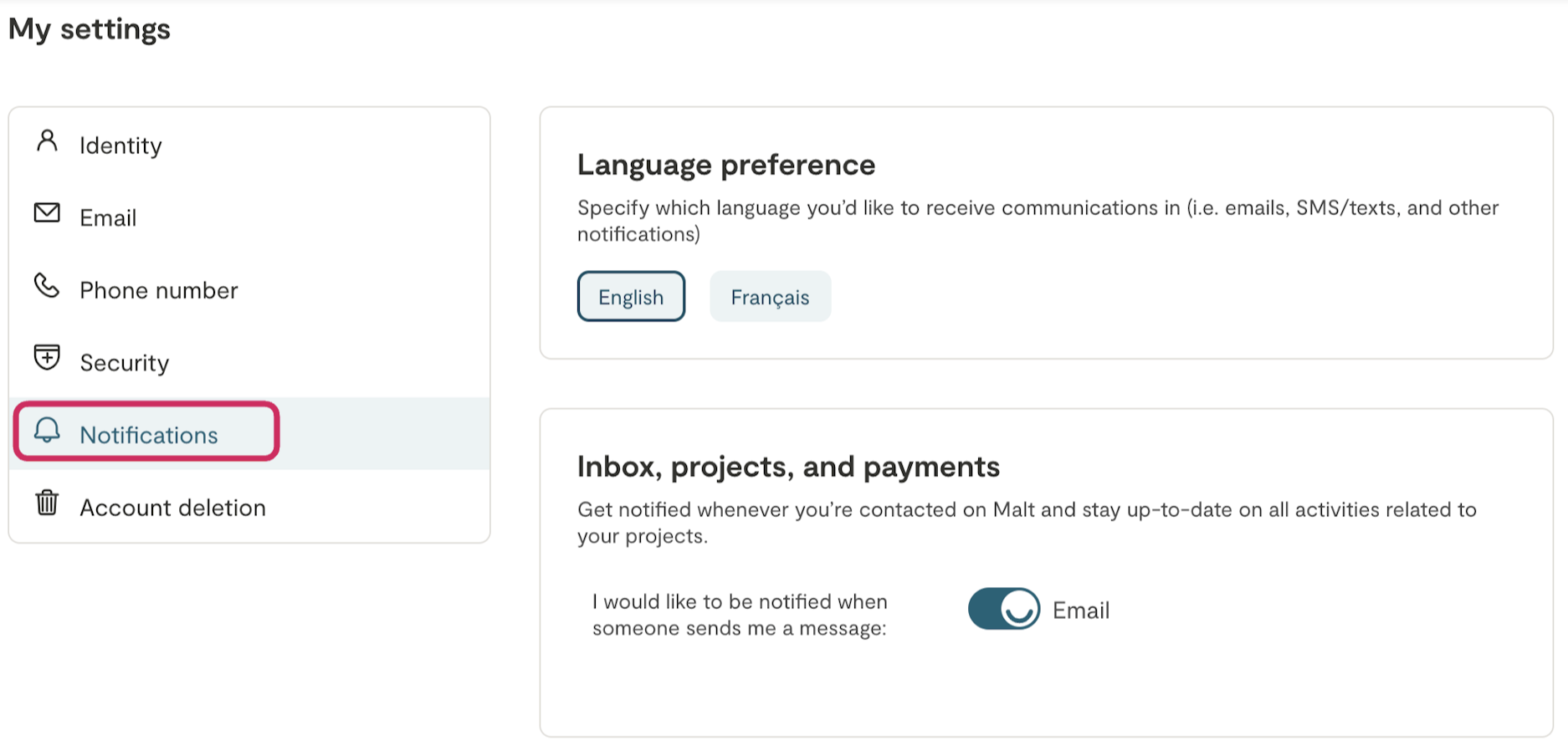This screenshot has width=1568, height=746.
Task: Click the My settings page heading
Action: click(x=90, y=29)
